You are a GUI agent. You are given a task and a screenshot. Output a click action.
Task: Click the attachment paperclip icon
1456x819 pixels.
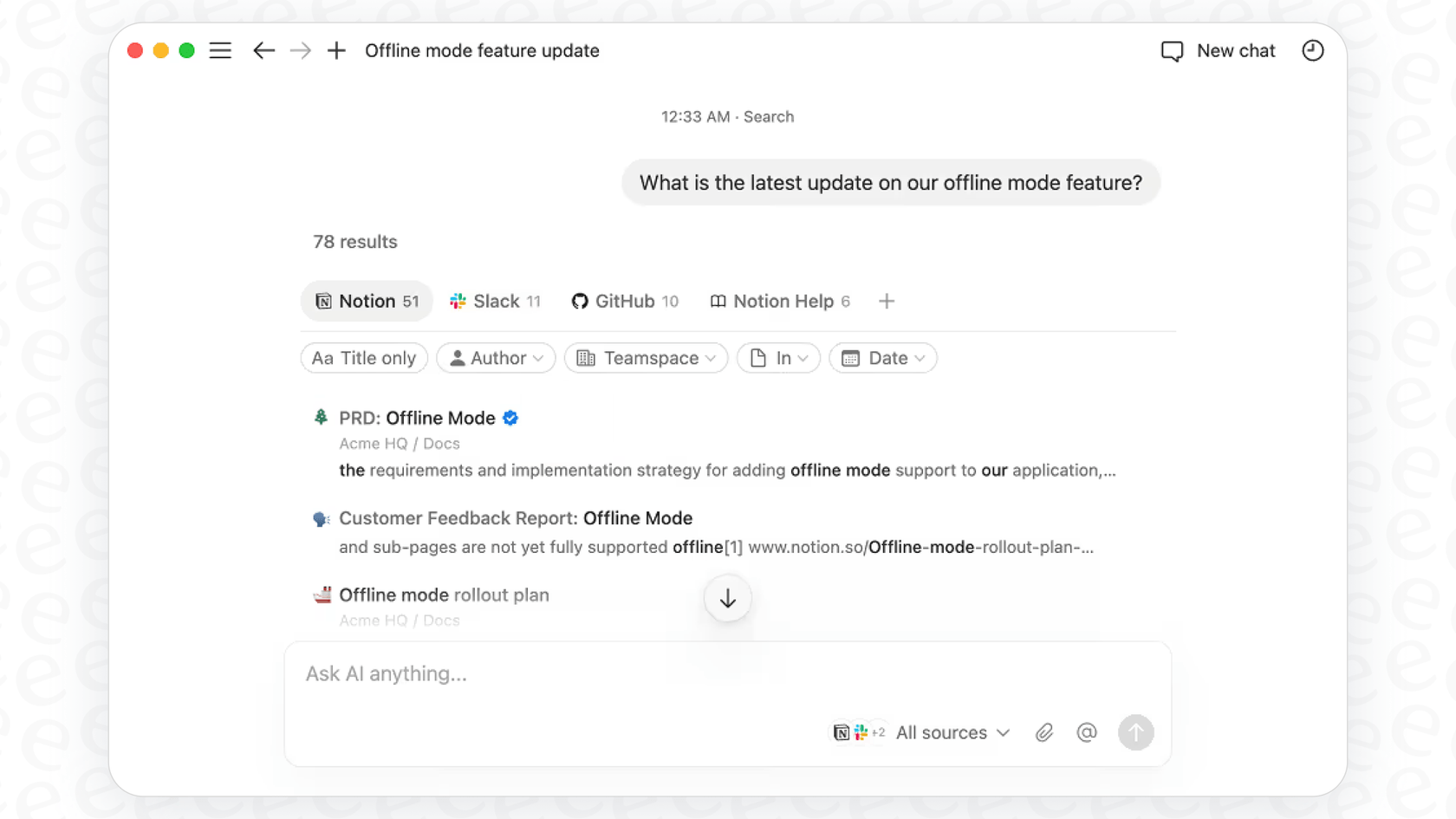pos(1043,732)
